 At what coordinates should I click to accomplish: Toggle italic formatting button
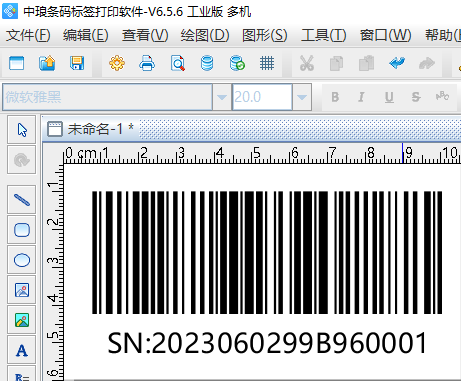click(x=361, y=97)
